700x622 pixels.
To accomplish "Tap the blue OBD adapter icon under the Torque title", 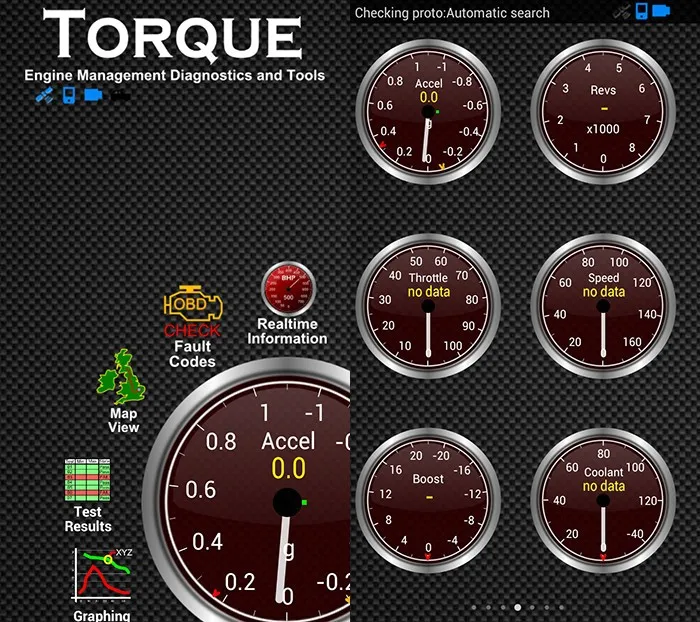I will pyautogui.click(x=93, y=95).
